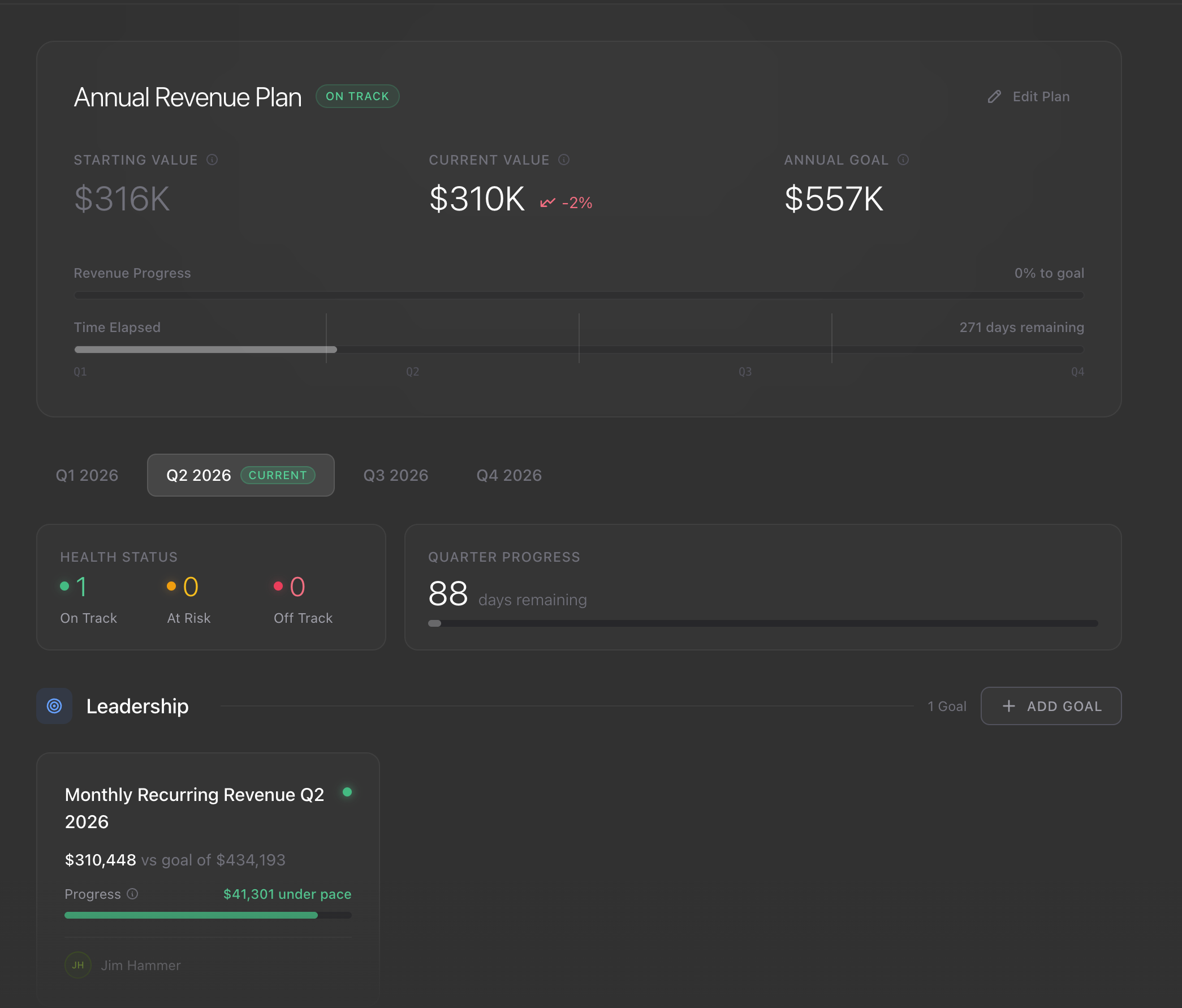Click the plus icon in Add Goal
Image resolution: width=1182 pixels, height=1008 pixels.
tap(1008, 706)
